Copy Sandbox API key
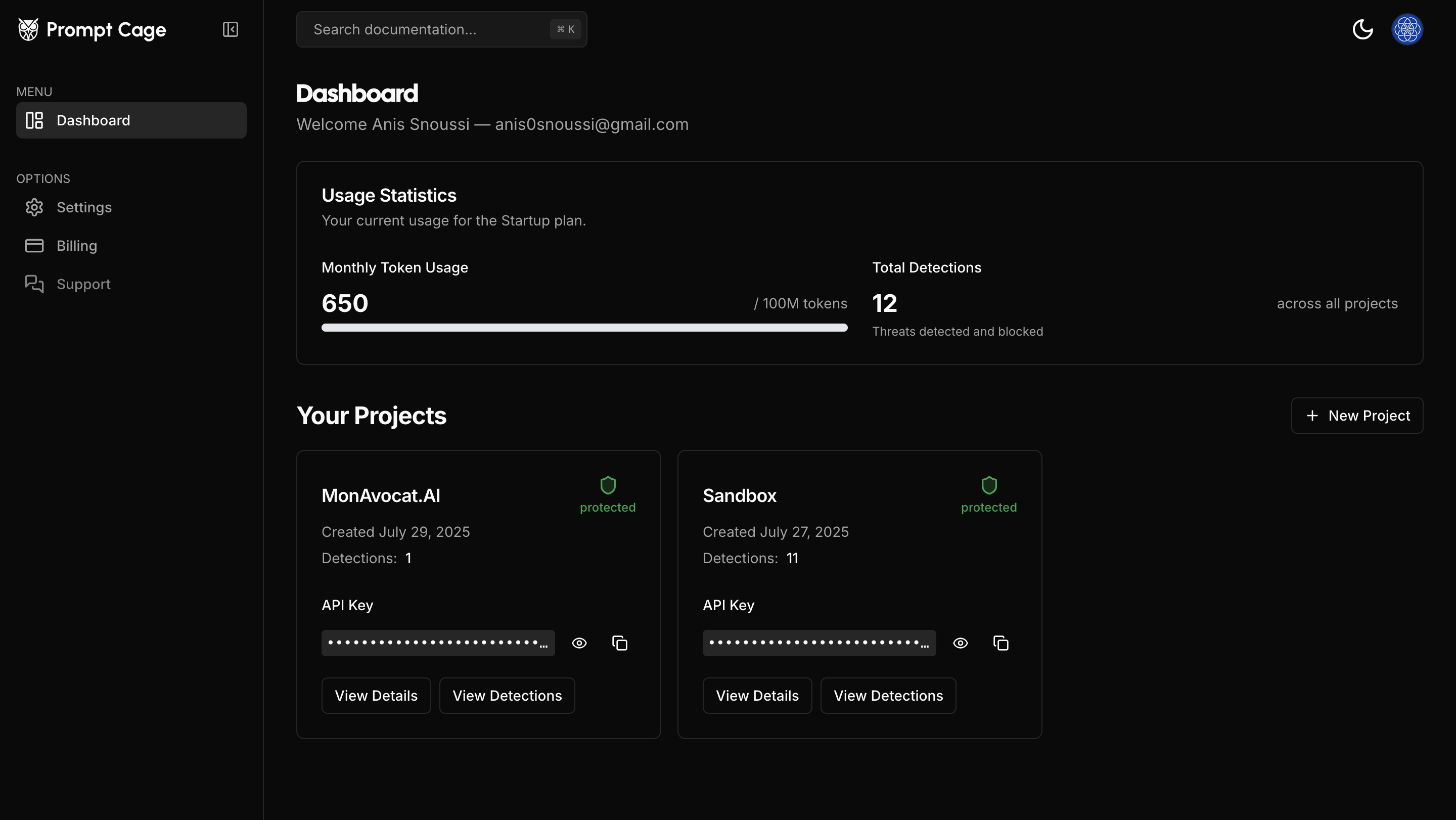Viewport: 1456px width, 820px height. point(1000,643)
